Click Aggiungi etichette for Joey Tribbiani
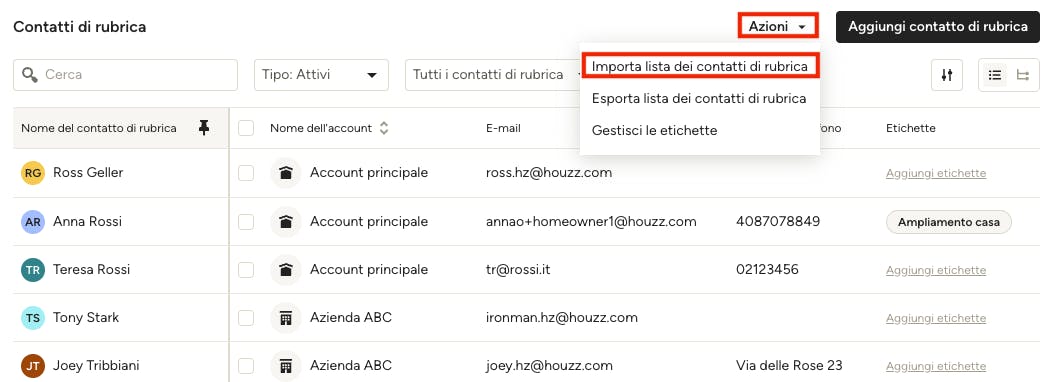This screenshot has width=1054, height=382. [936, 367]
